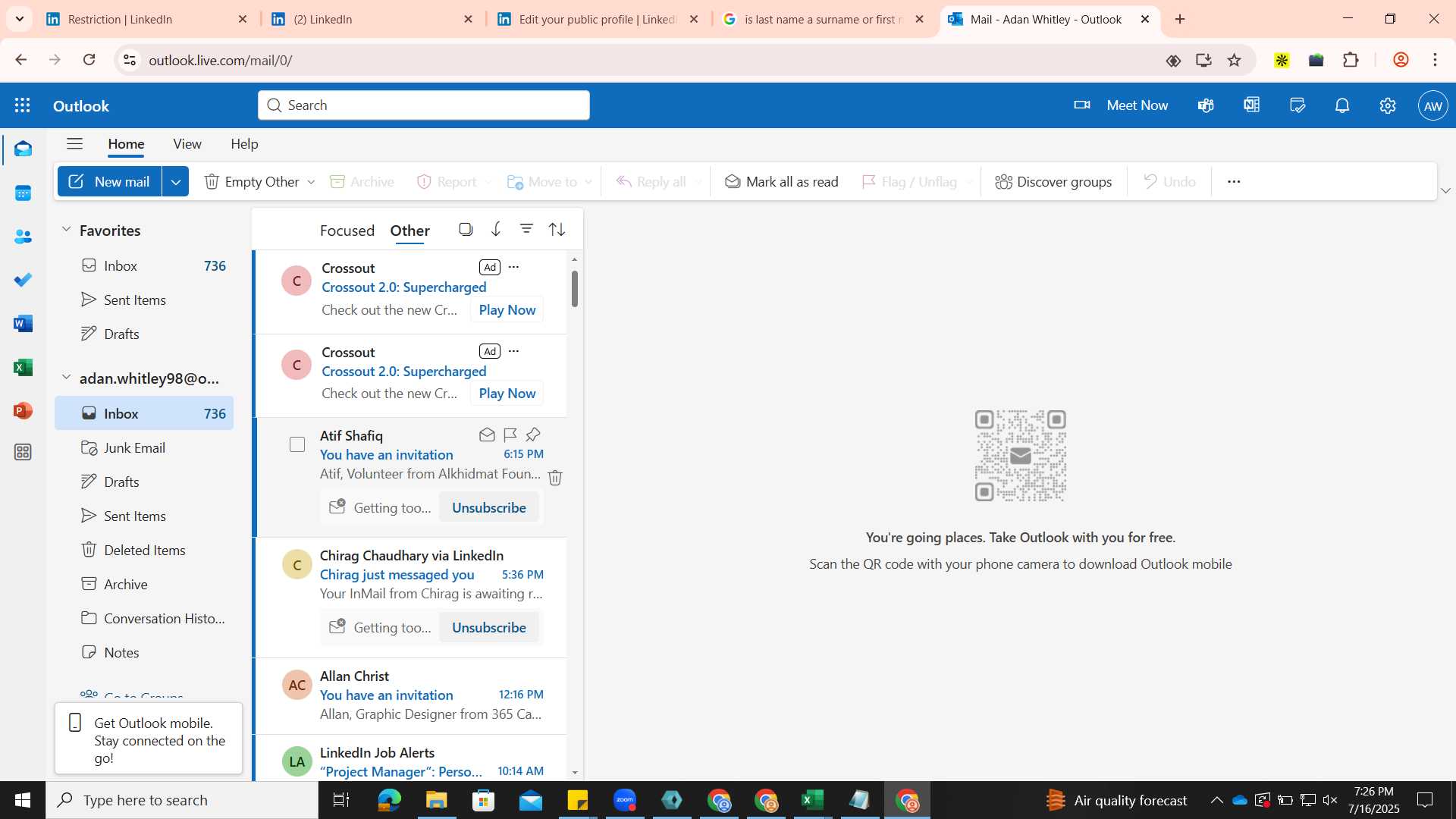Open OneNote feed icon in header

pyautogui.click(x=1251, y=105)
